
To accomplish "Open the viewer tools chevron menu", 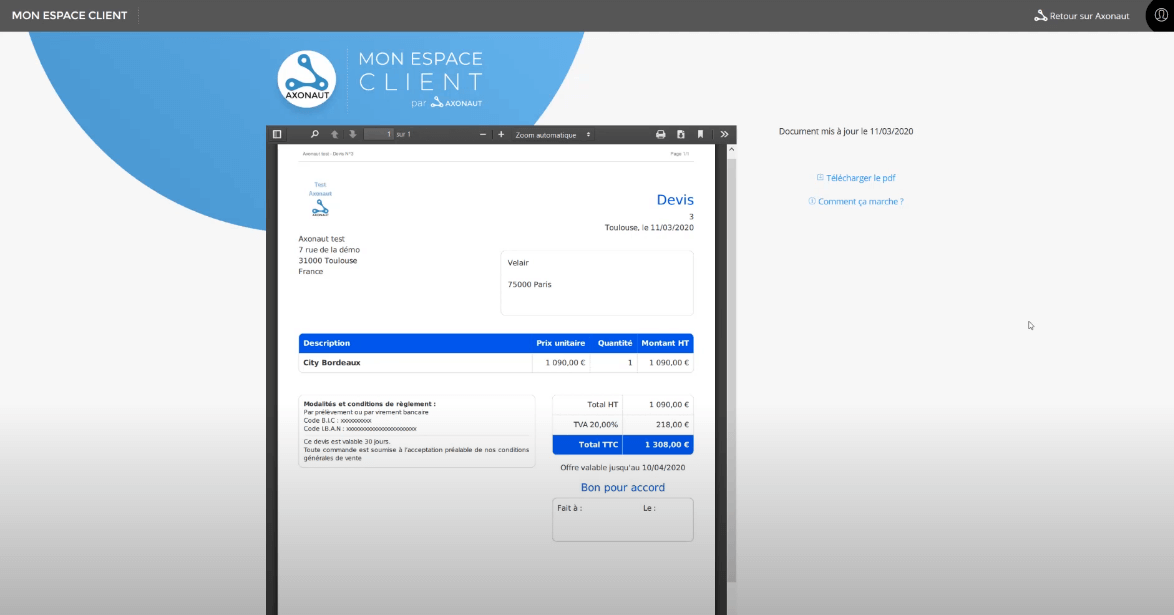I will (724, 134).
